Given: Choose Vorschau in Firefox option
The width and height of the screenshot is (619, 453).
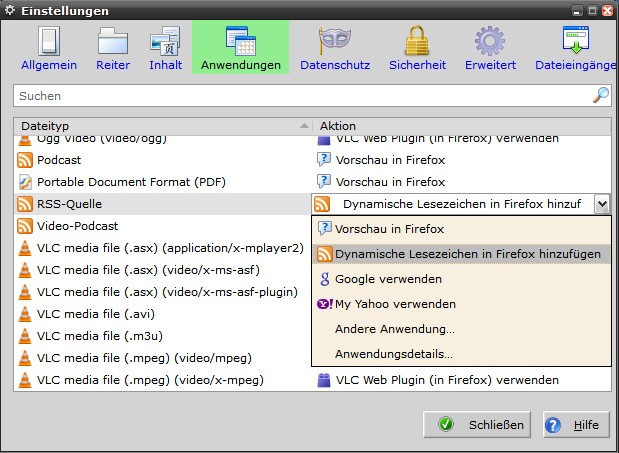Looking at the screenshot, I should [x=461, y=229].
